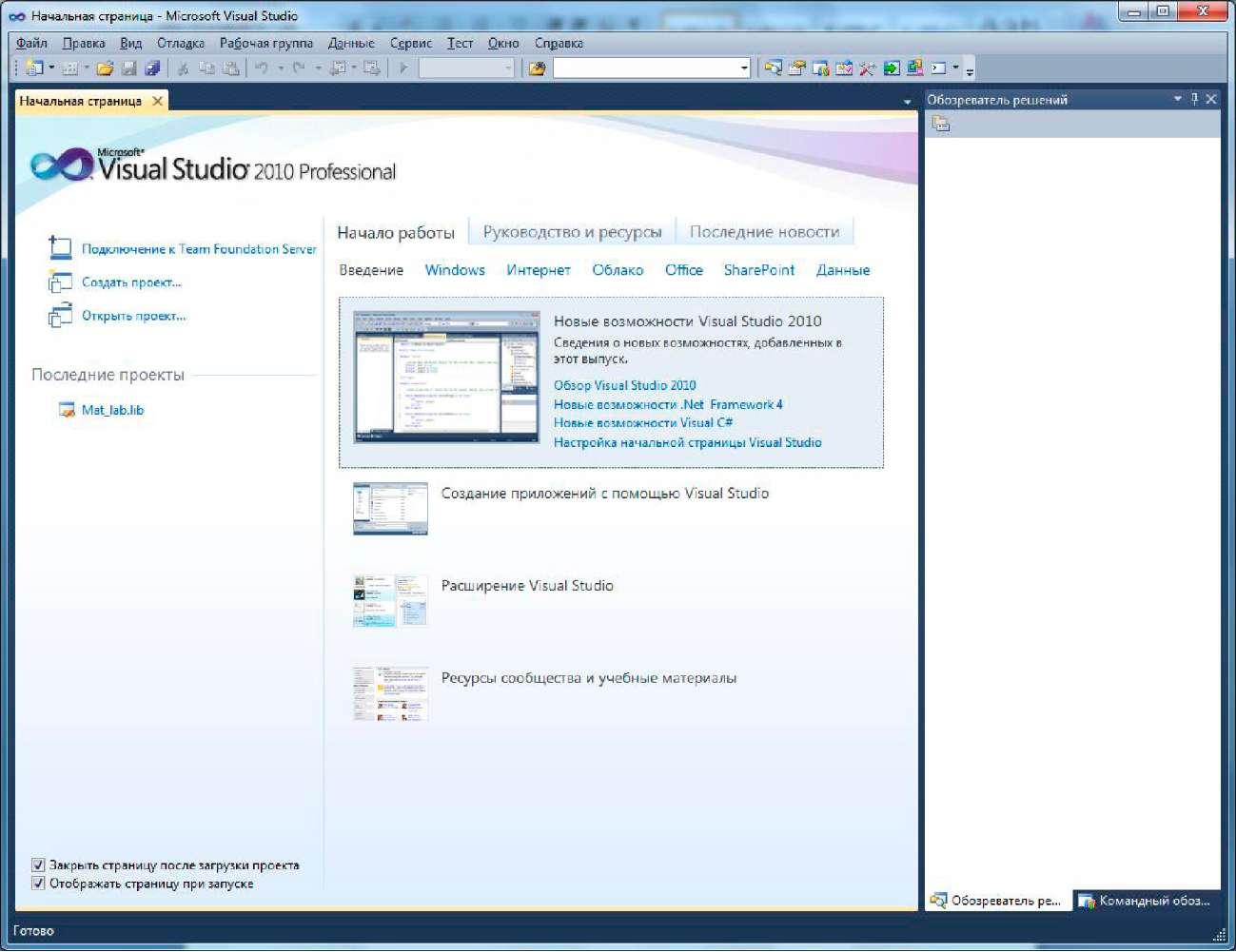Click the Save diskette icon
This screenshot has width=1236, height=952.
pyautogui.click(x=129, y=68)
